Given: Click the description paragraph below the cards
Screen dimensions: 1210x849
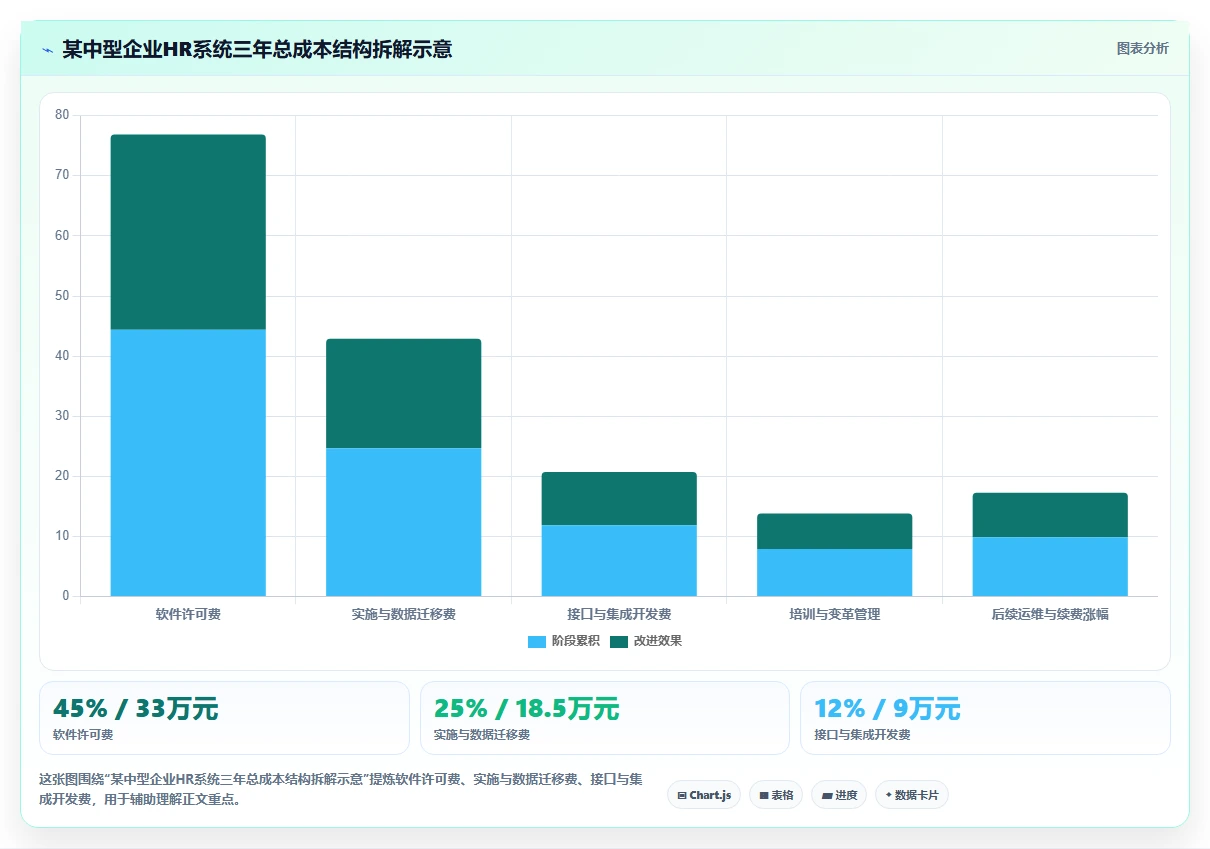Looking at the screenshot, I should (x=341, y=789).
